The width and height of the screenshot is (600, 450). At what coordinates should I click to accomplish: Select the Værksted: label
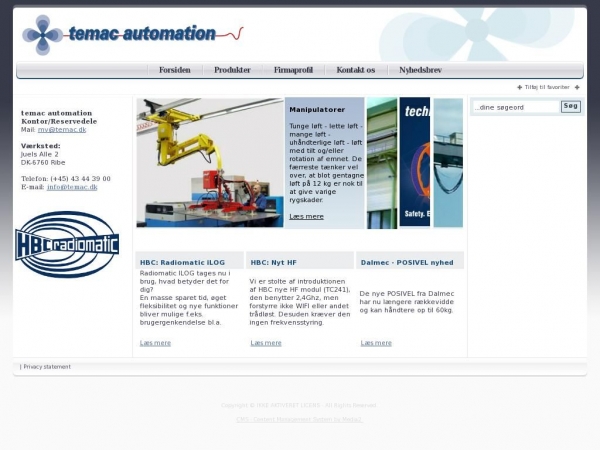pyautogui.click(x=41, y=146)
